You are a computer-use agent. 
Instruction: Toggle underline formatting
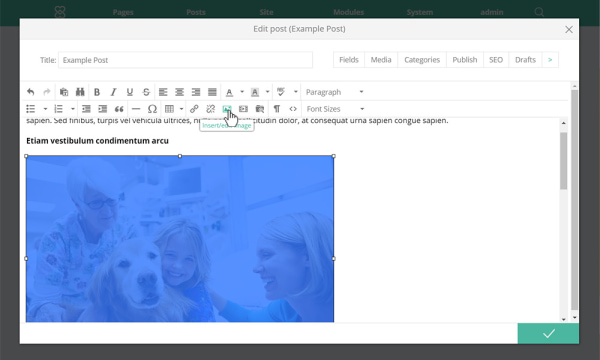(130, 92)
